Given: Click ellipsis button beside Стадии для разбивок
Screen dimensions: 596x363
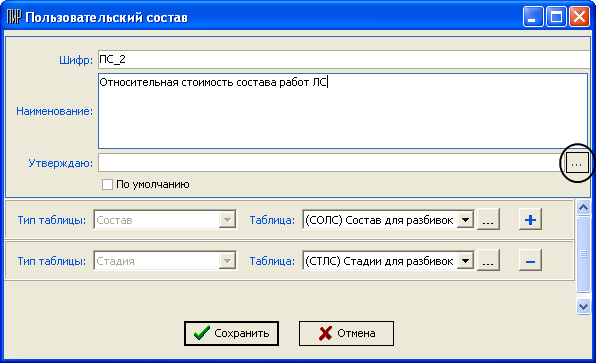Looking at the screenshot, I should coord(488,261).
